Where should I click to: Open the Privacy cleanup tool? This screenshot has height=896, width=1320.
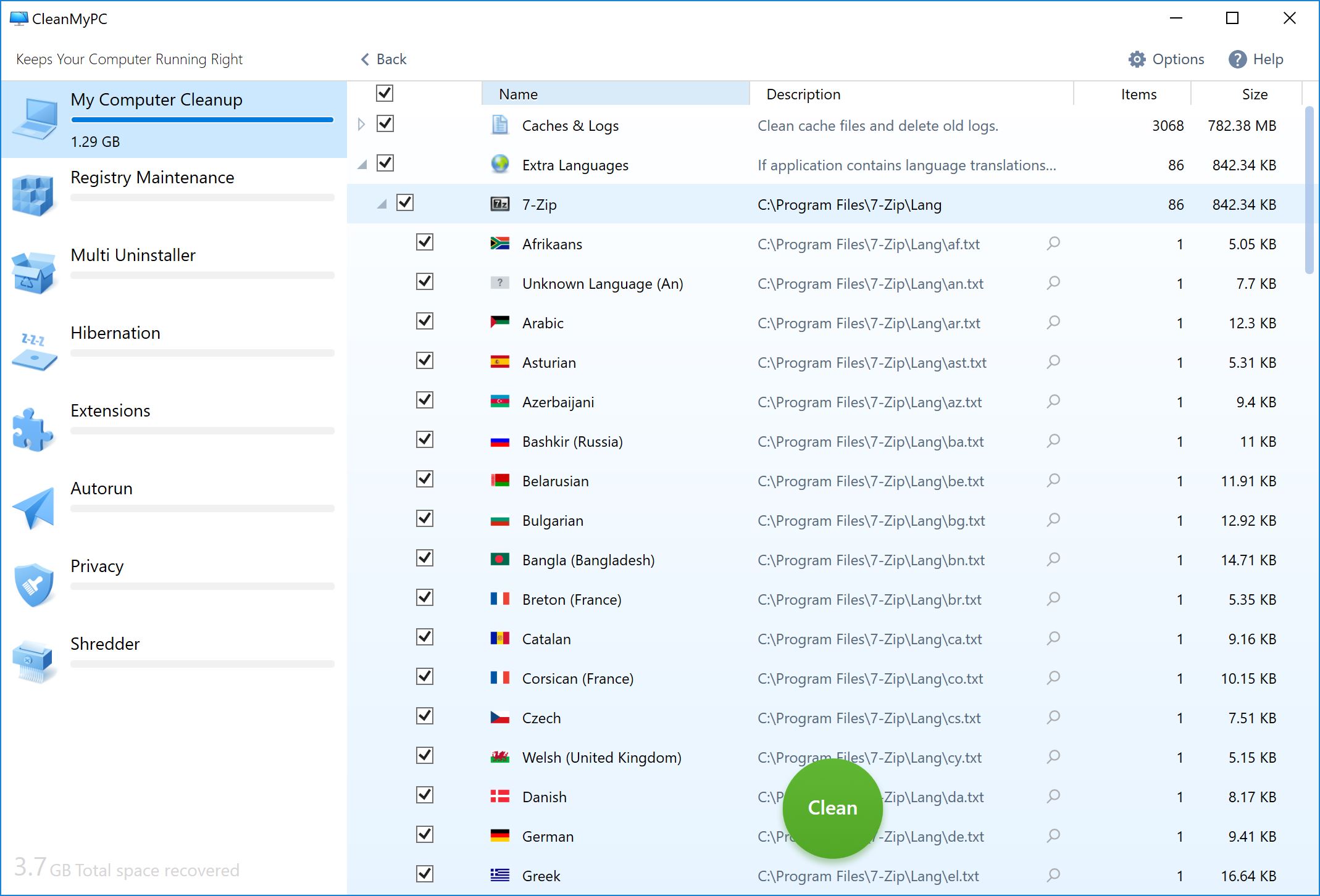[x=98, y=566]
